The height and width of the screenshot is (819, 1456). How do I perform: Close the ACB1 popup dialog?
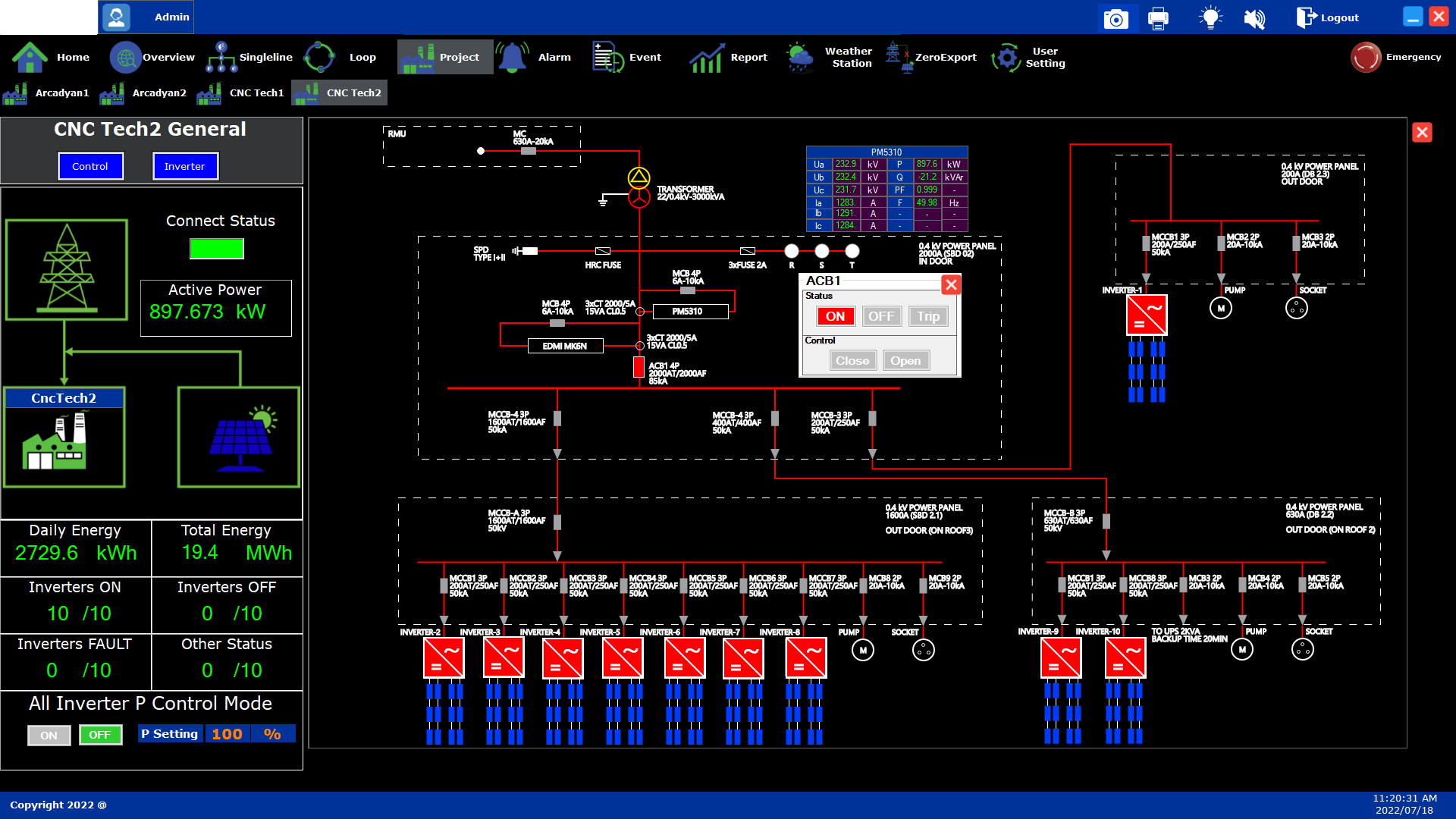coord(951,284)
